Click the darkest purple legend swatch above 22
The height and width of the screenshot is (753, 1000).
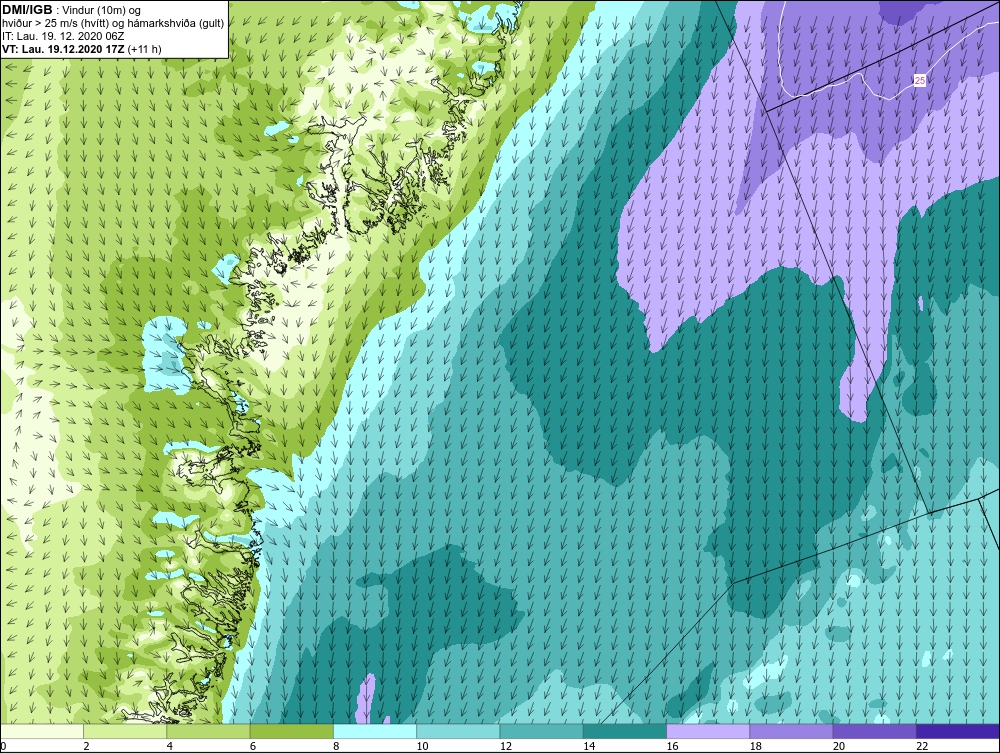958,731
